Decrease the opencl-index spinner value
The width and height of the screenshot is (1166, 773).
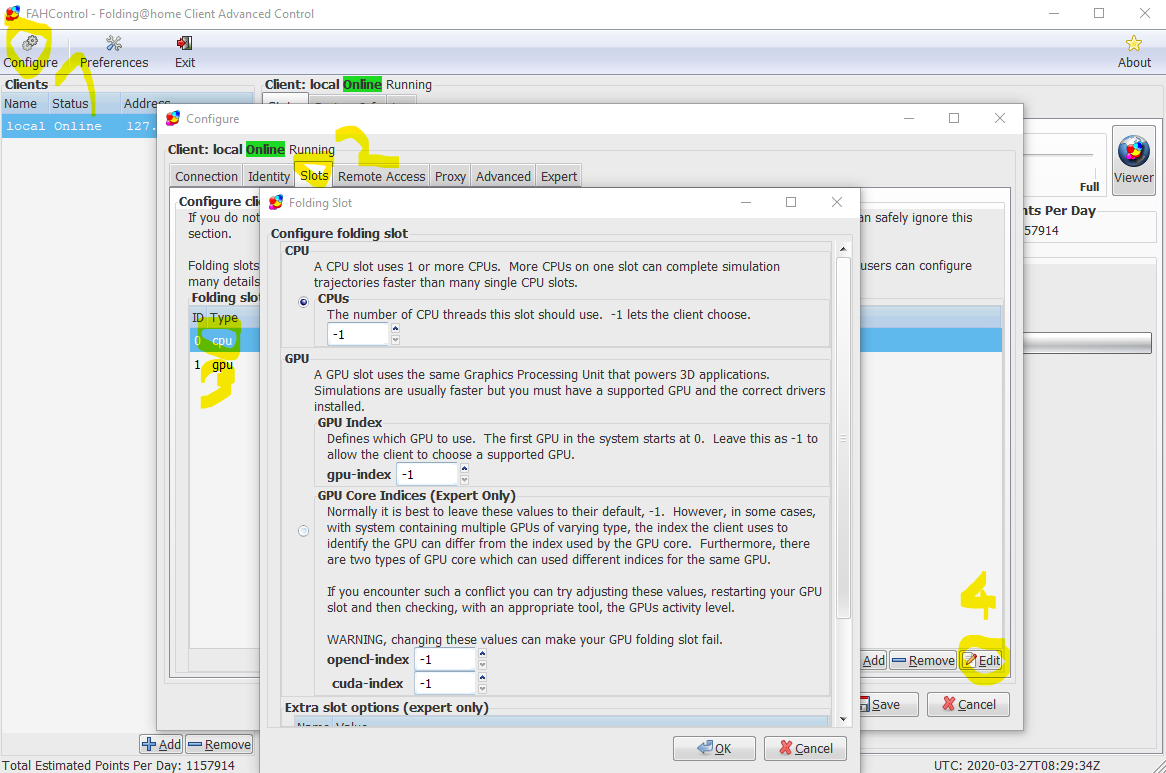[x=482, y=665]
